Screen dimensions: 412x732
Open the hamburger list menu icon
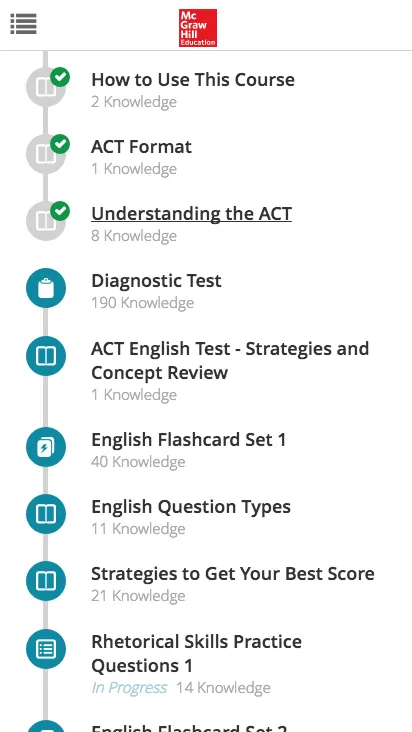point(23,24)
